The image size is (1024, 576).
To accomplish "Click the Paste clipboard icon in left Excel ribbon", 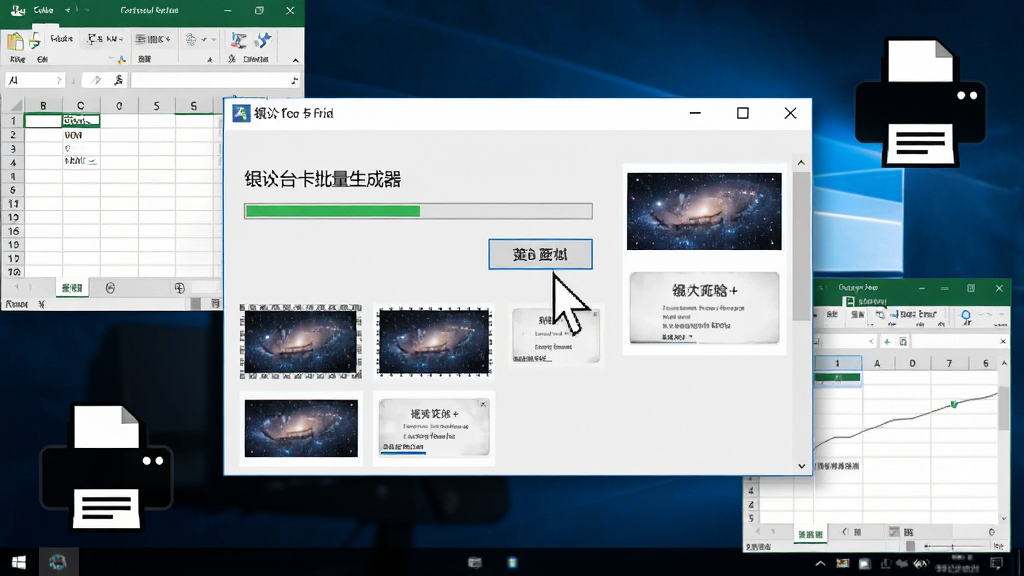I will 15,41.
